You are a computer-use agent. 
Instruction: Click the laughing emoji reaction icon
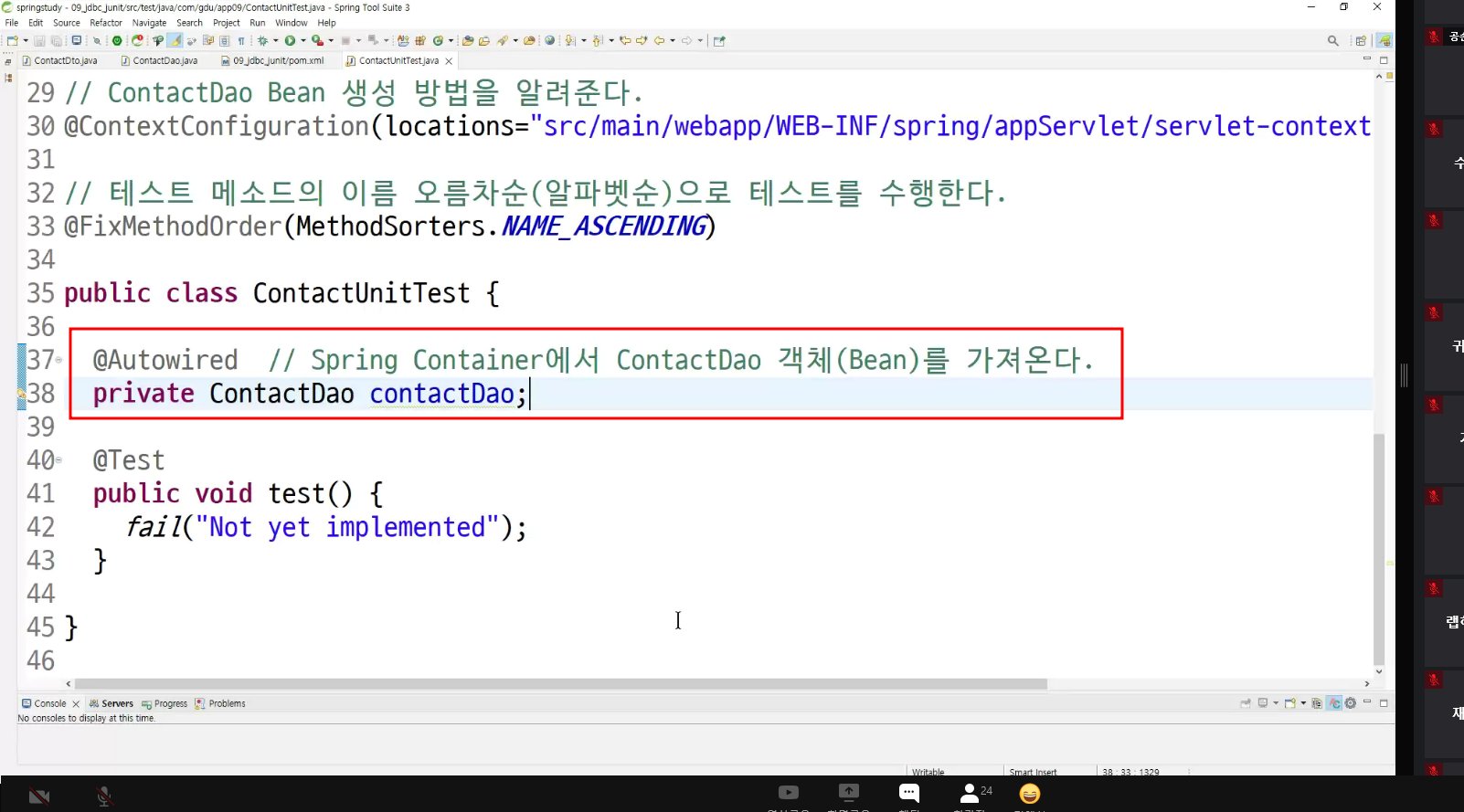1030,794
